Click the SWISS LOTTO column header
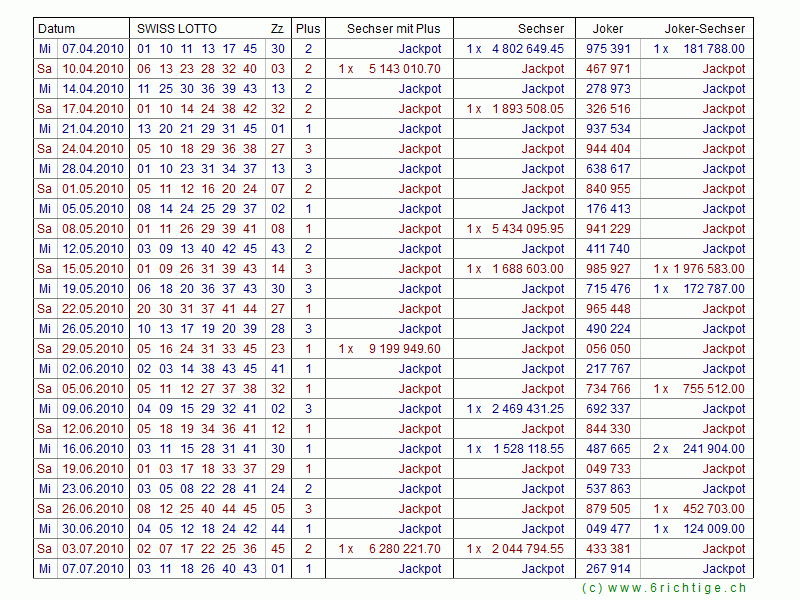 (177, 29)
